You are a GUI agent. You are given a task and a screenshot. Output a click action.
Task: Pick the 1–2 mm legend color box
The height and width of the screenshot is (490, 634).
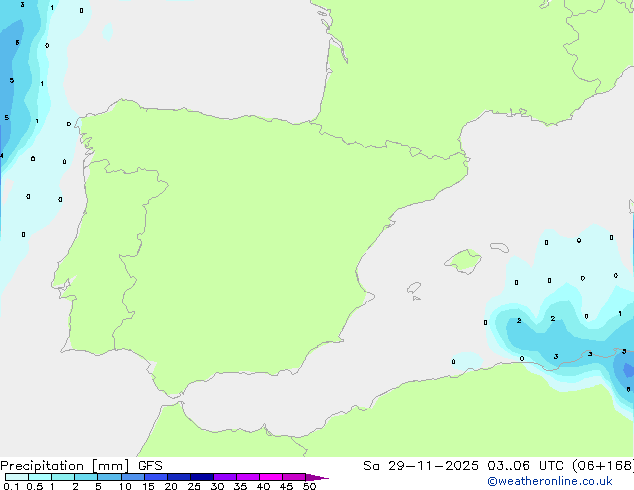[63, 477]
